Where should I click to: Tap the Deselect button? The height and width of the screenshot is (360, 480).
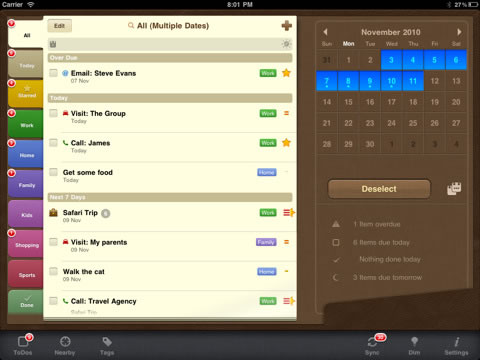click(x=379, y=189)
